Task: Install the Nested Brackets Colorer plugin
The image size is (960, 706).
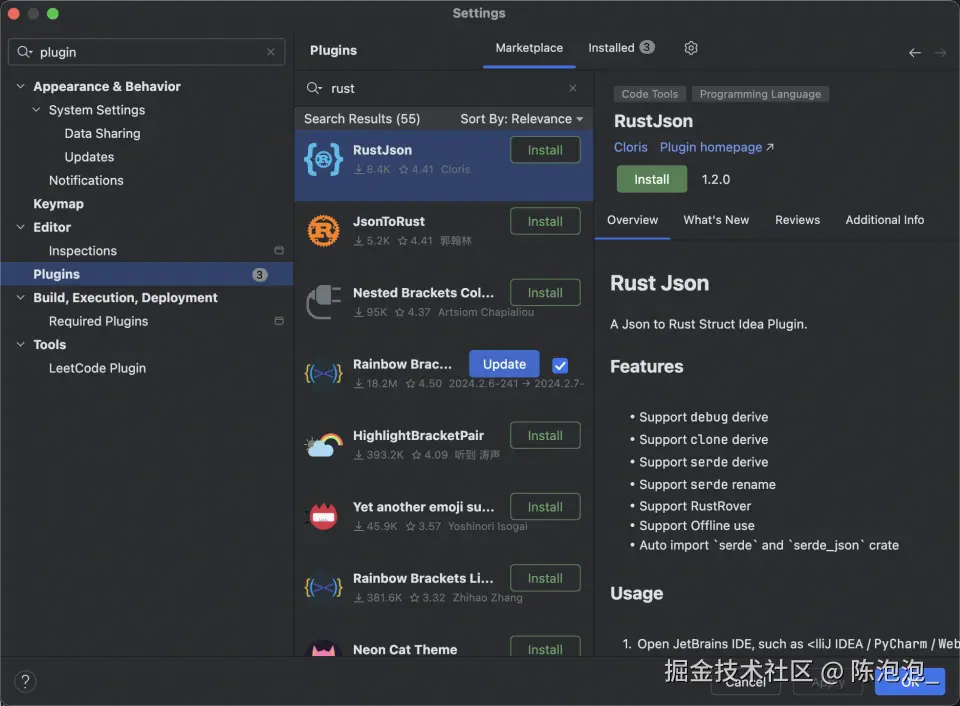Action: tap(545, 293)
